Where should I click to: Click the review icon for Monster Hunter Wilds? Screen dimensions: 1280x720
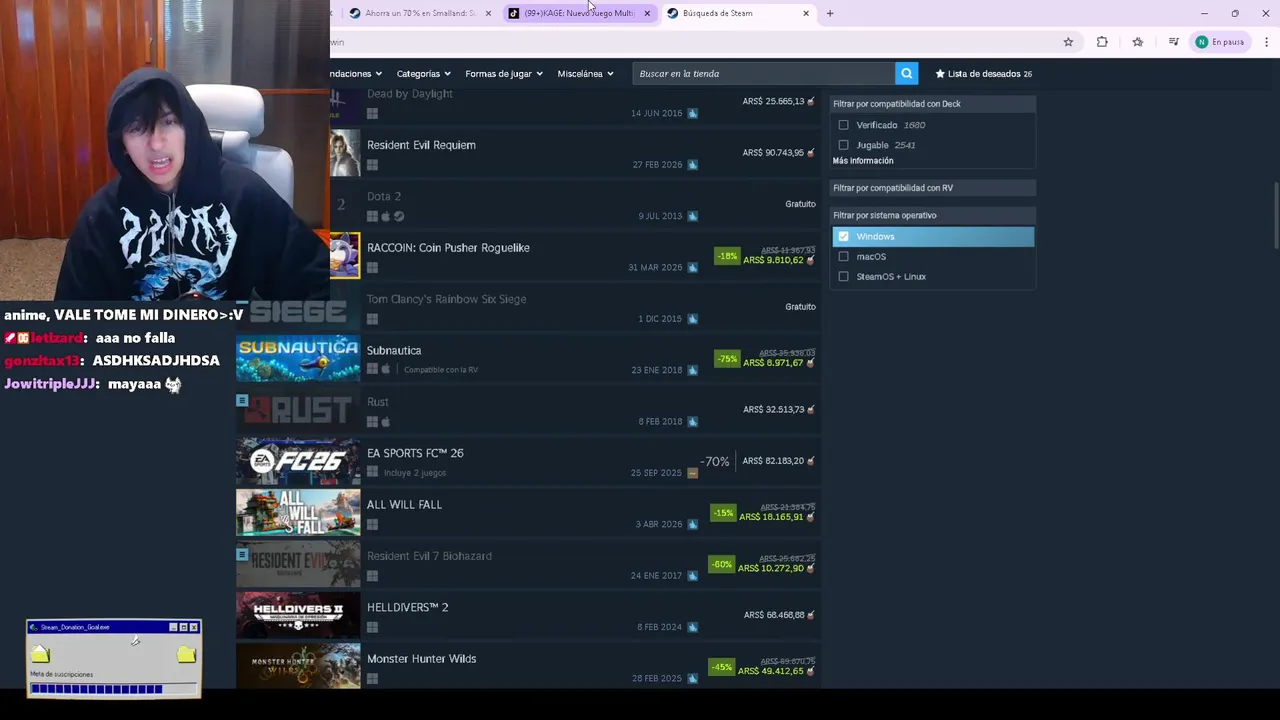point(692,678)
